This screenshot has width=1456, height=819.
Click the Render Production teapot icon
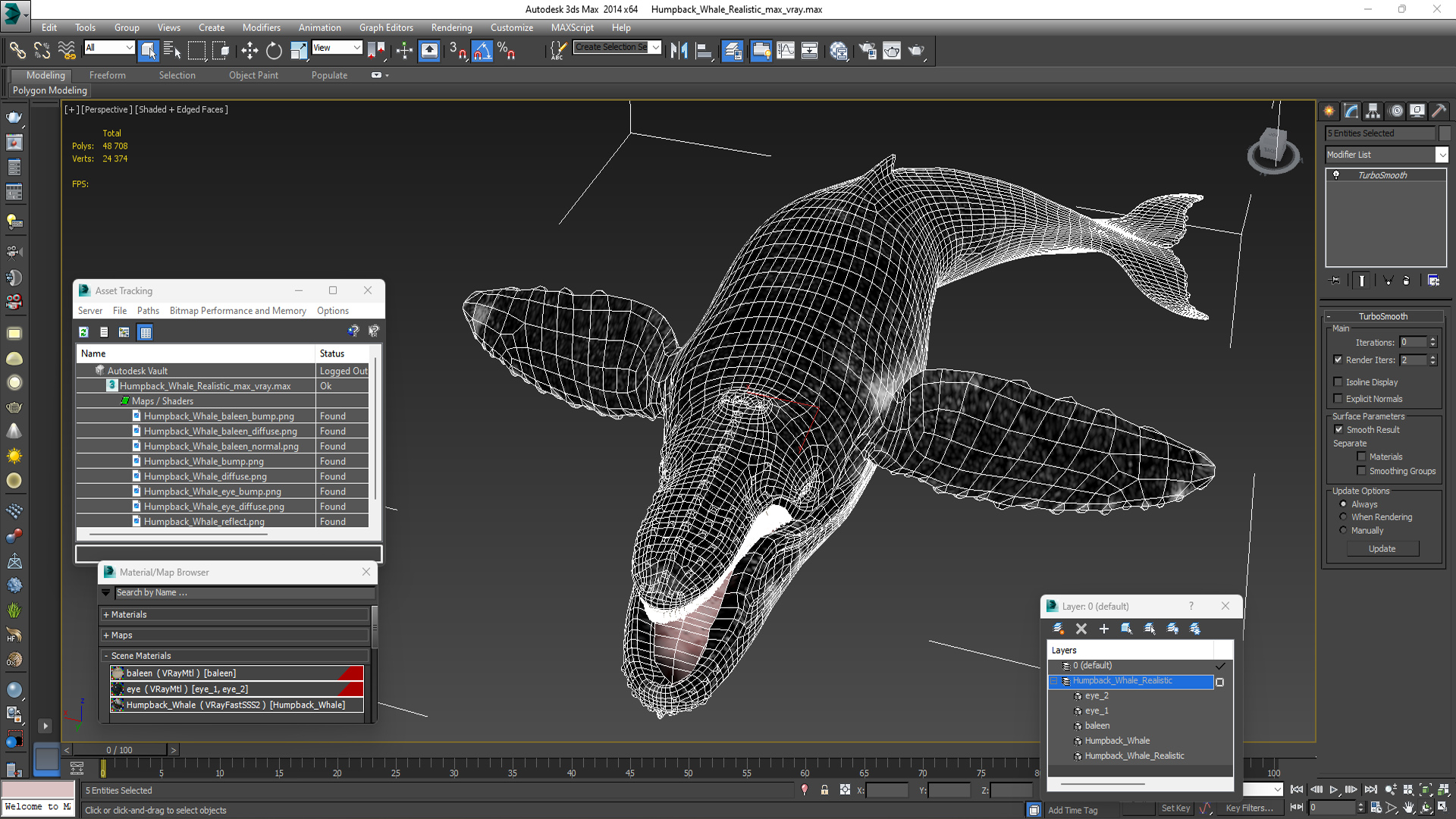click(916, 51)
